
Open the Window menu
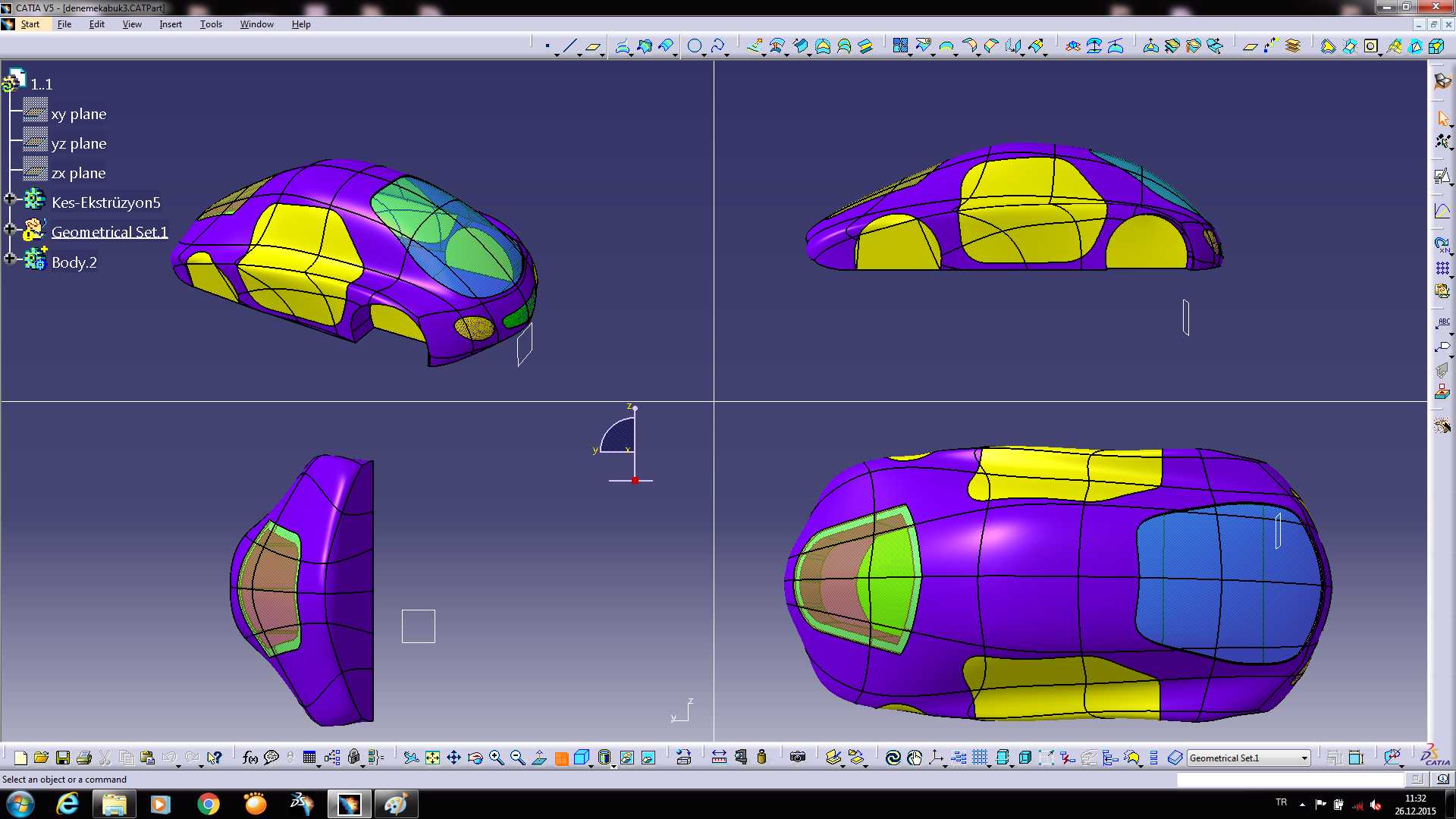257,24
